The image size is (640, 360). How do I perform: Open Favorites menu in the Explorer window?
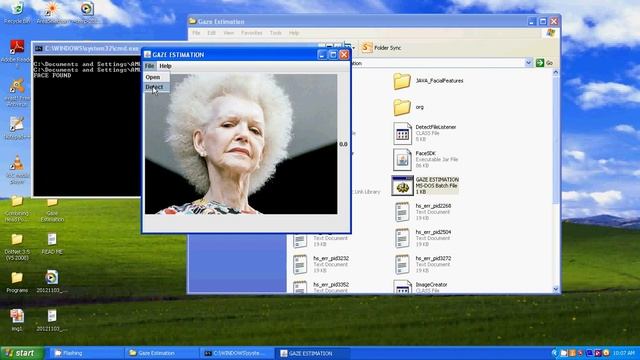[x=251, y=33]
